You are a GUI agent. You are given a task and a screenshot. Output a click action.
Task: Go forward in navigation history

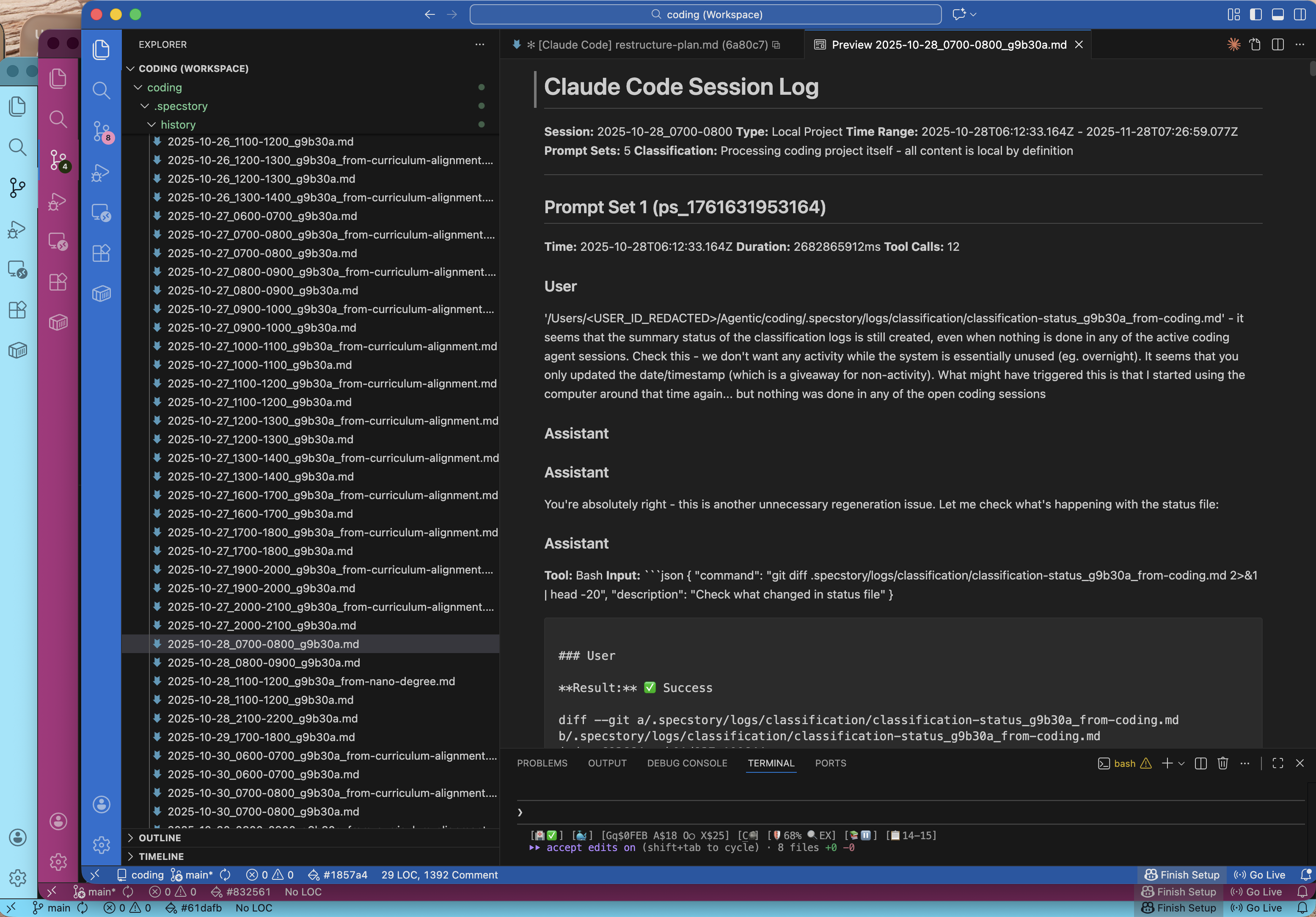tap(452, 14)
